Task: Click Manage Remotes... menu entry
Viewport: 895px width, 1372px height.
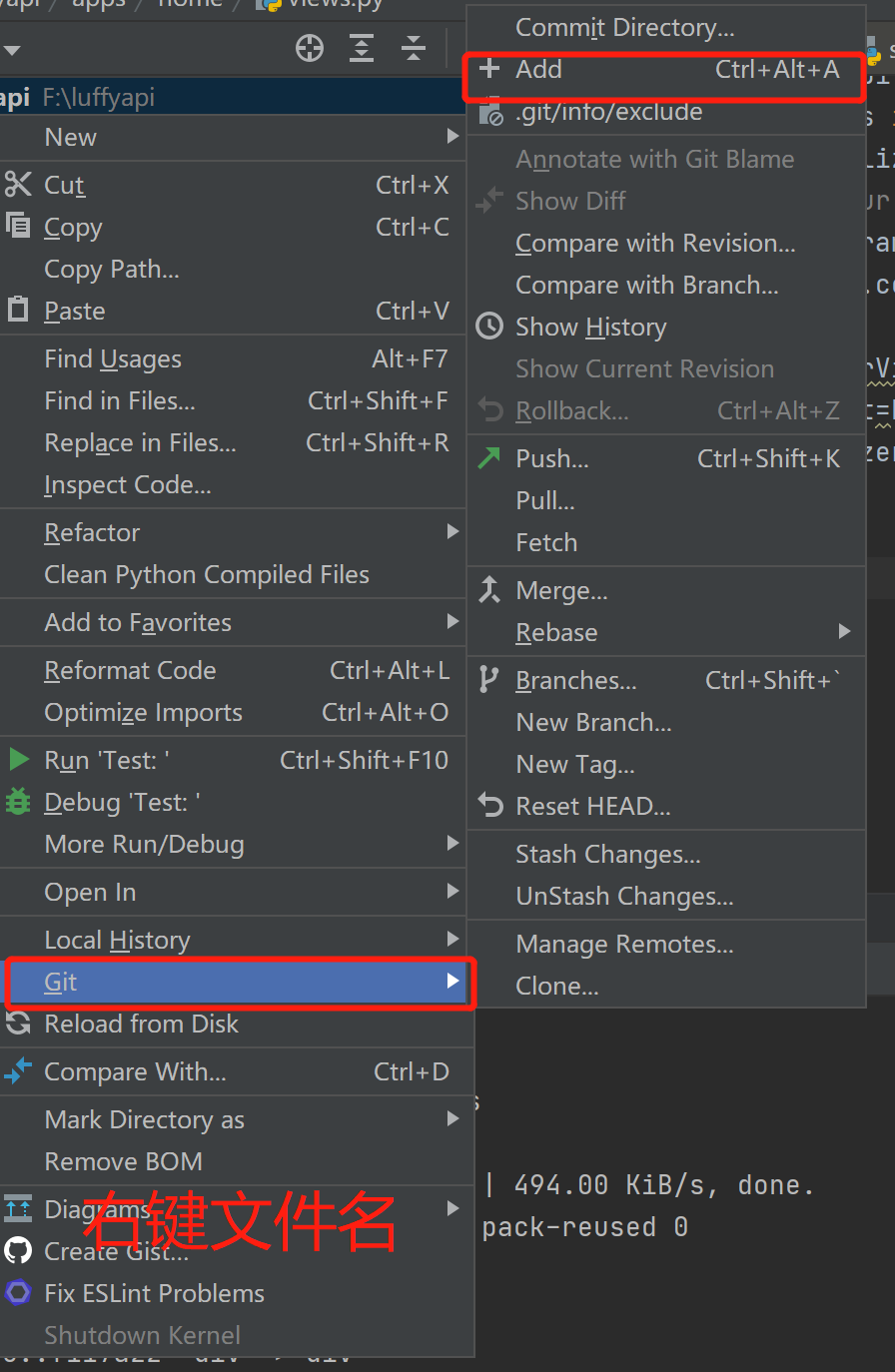Action: pyautogui.click(x=624, y=945)
